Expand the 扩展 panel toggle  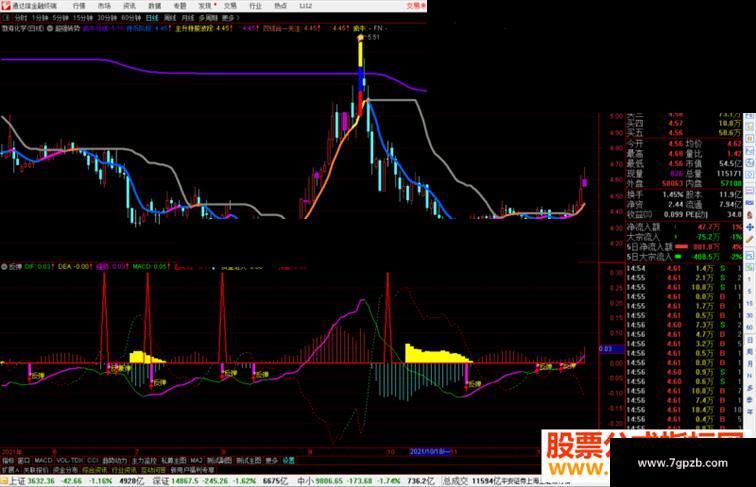pyautogui.click(x=10, y=470)
